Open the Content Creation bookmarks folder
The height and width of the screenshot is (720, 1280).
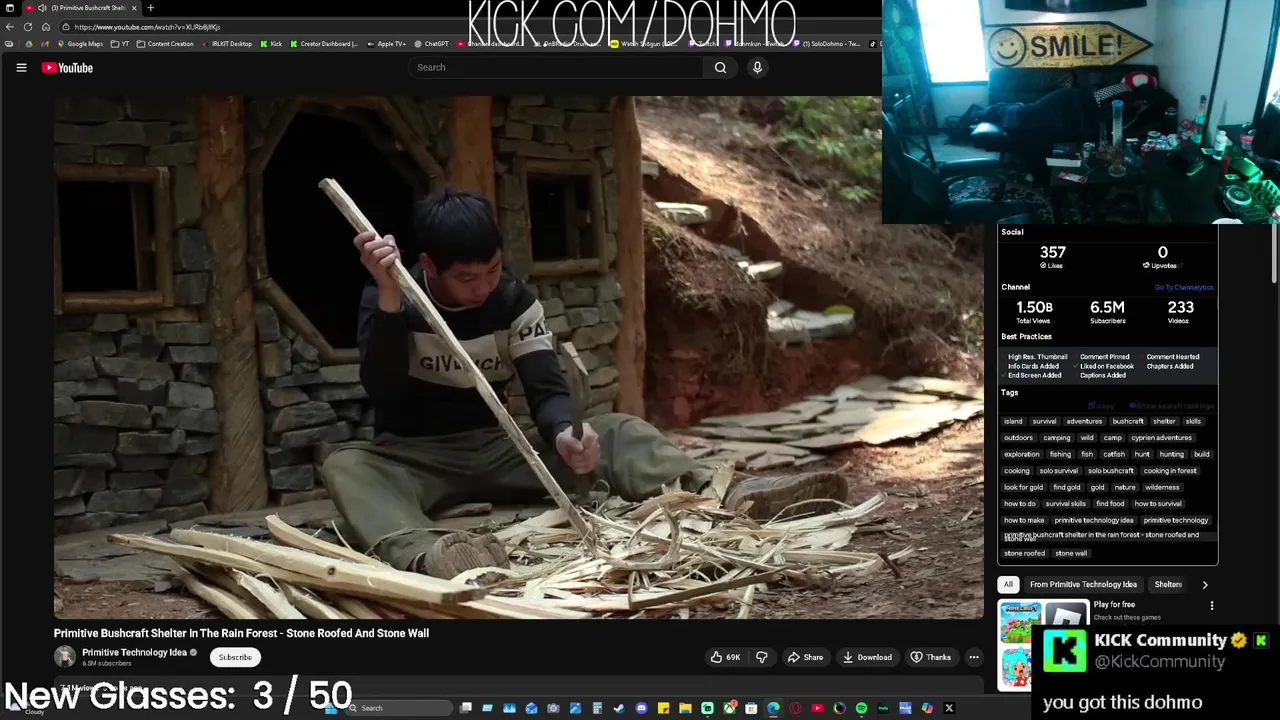coord(166,44)
